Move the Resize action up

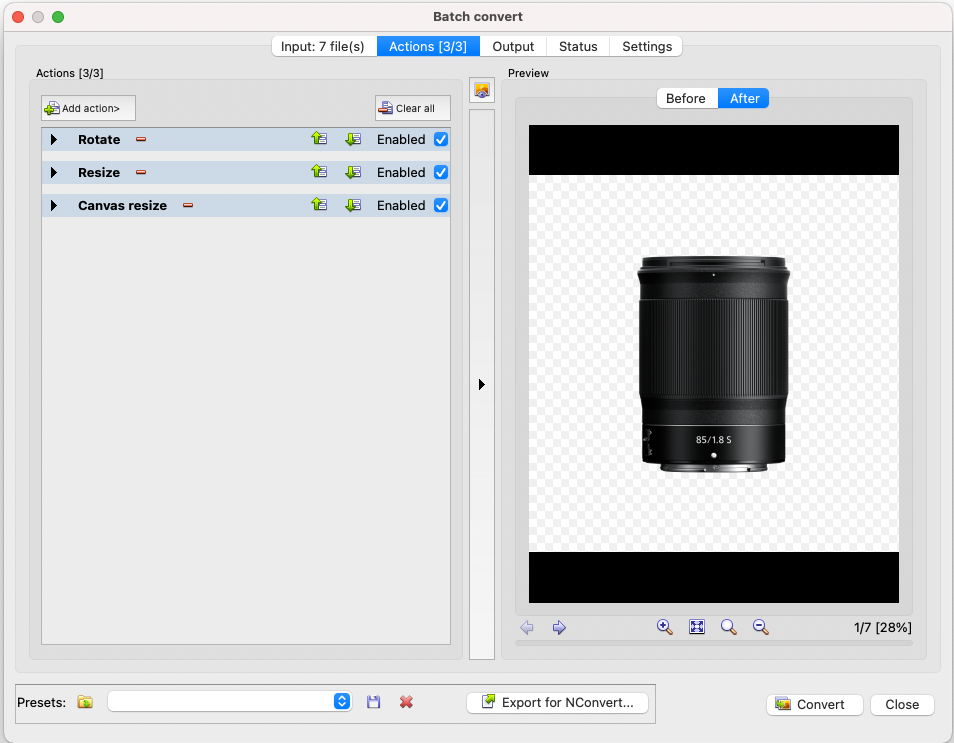click(319, 173)
